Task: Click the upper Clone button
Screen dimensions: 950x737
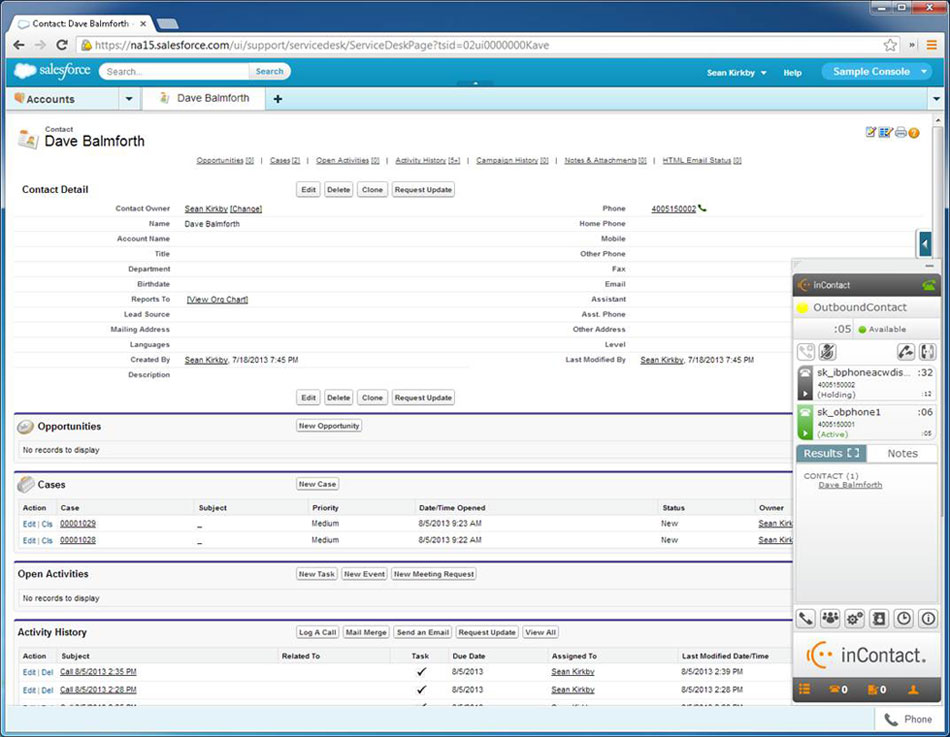Action: 372,190
